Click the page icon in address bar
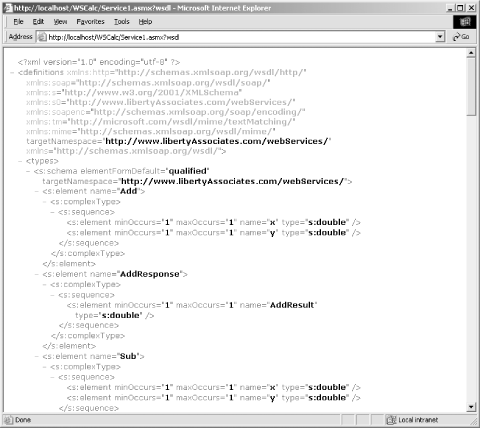This screenshot has width=481, height=428. 42,37
